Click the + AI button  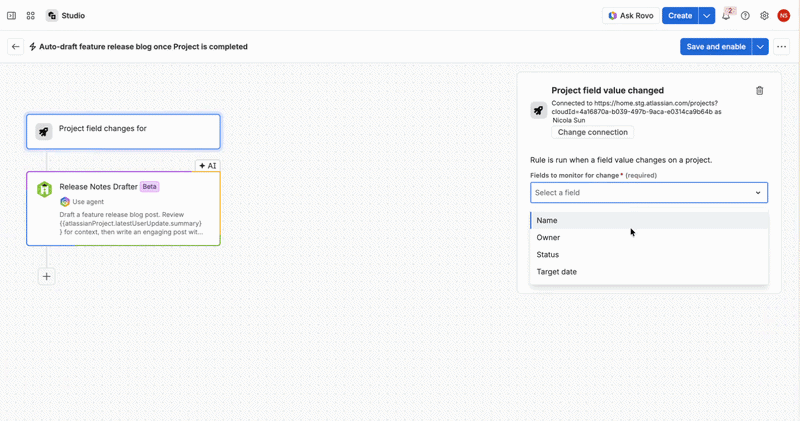[208, 166]
